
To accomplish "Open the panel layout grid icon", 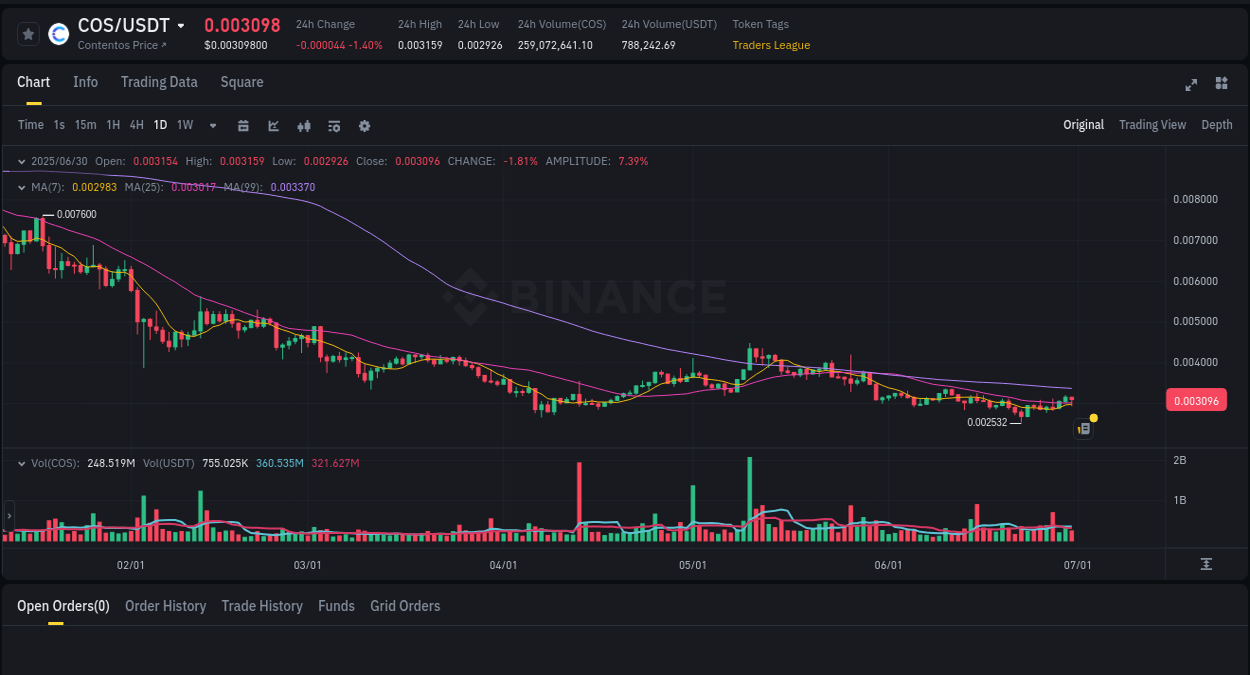I will click(1221, 84).
